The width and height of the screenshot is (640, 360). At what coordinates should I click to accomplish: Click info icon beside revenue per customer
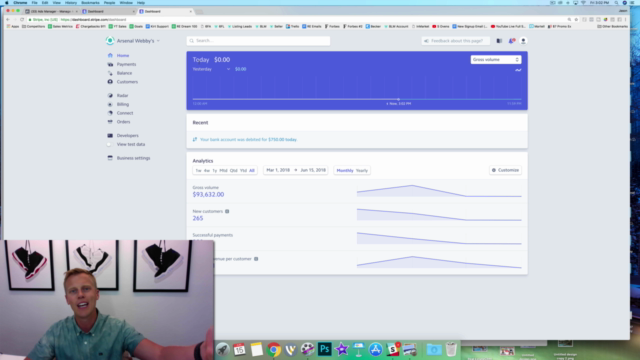[x=256, y=259]
